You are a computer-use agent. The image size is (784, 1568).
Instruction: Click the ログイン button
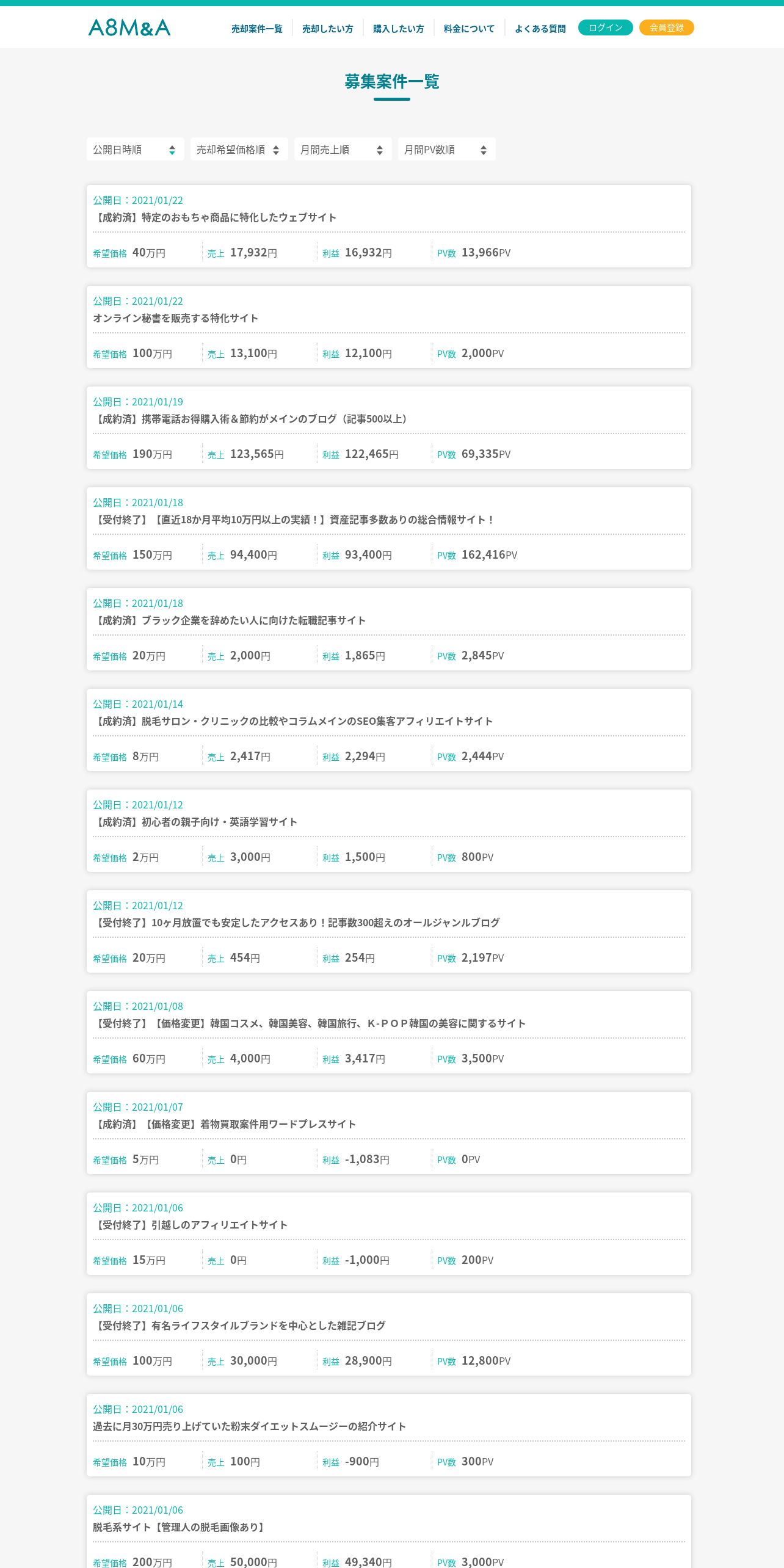click(606, 27)
